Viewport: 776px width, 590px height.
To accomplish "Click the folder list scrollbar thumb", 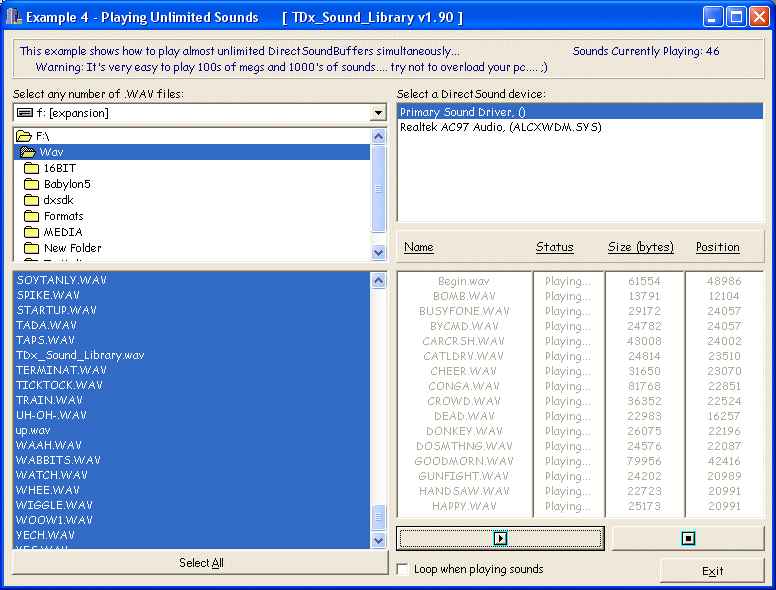I will click(x=379, y=189).
